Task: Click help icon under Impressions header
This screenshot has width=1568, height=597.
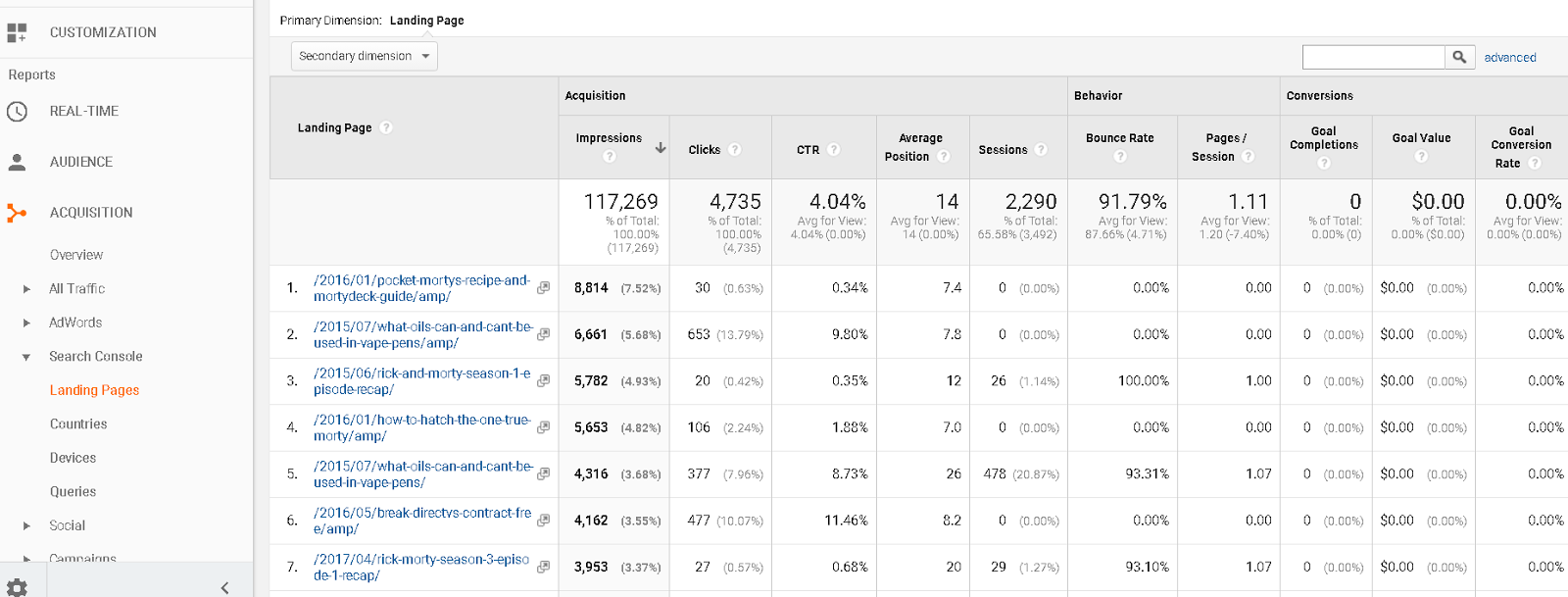Action: click(x=610, y=156)
